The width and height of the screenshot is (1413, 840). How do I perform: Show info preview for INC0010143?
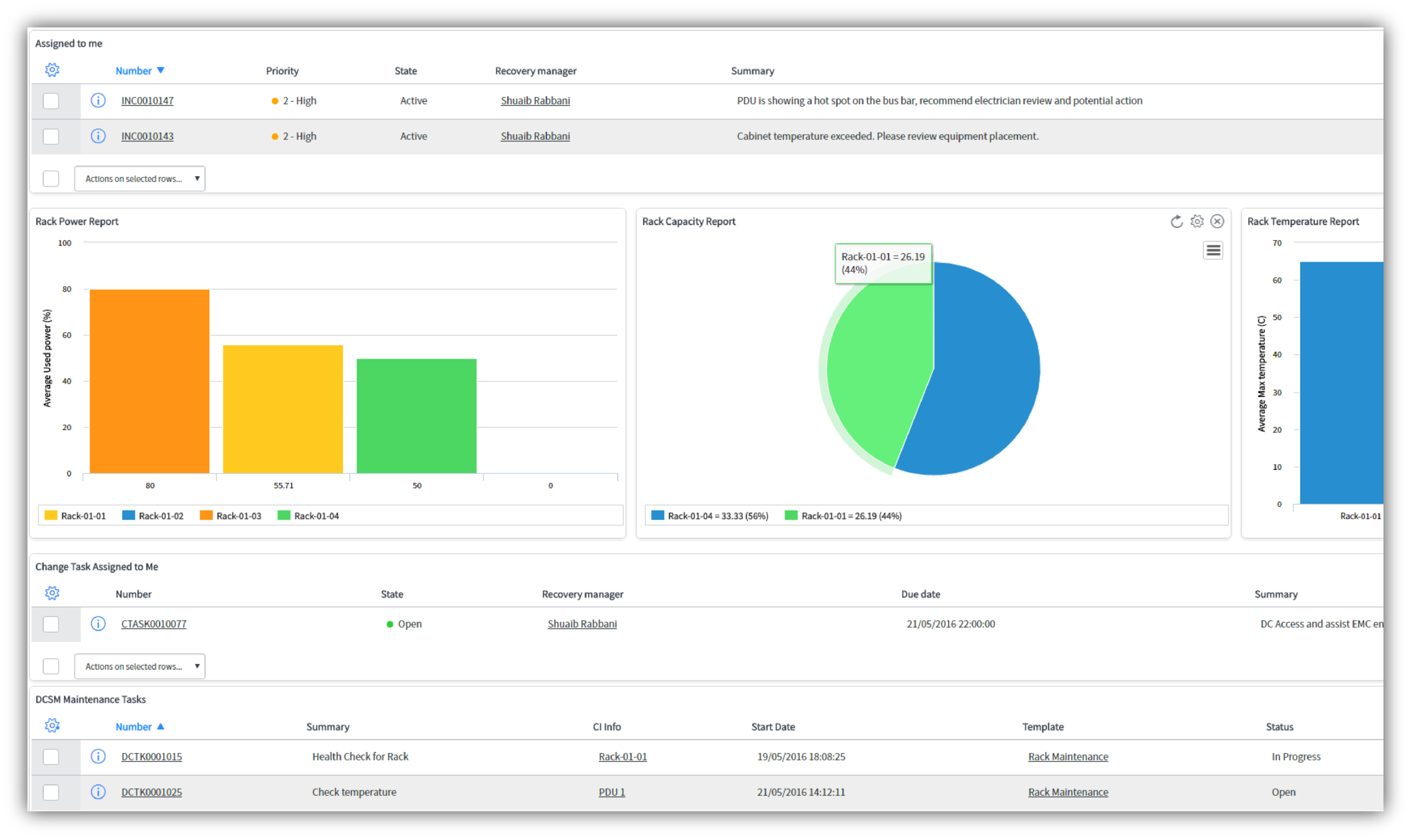tap(98, 136)
